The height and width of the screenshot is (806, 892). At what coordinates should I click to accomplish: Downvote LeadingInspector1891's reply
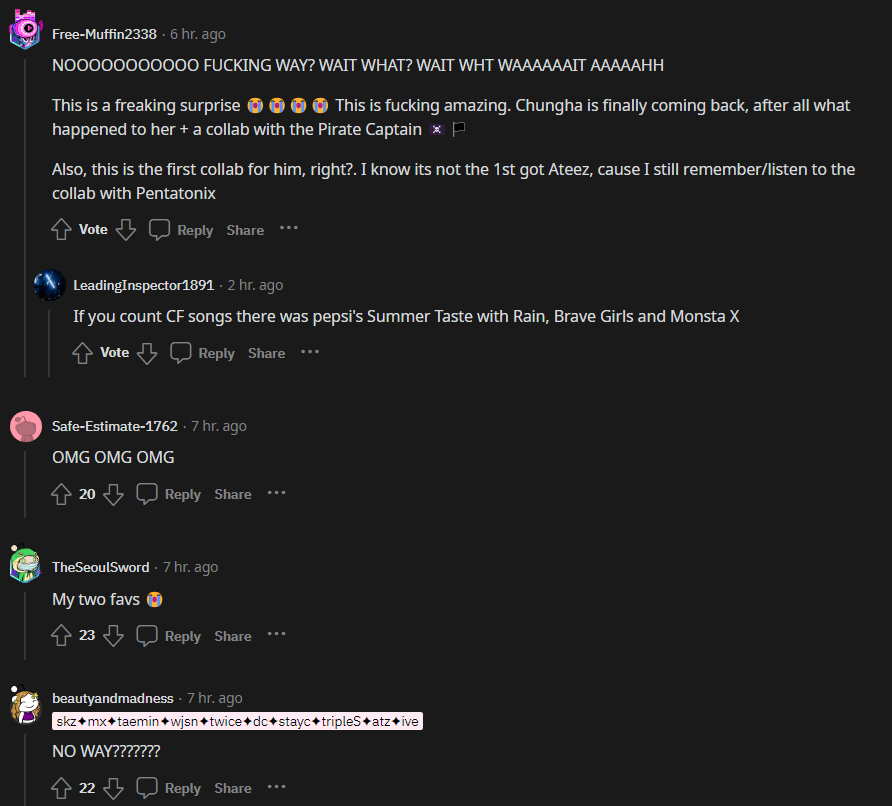pos(147,353)
